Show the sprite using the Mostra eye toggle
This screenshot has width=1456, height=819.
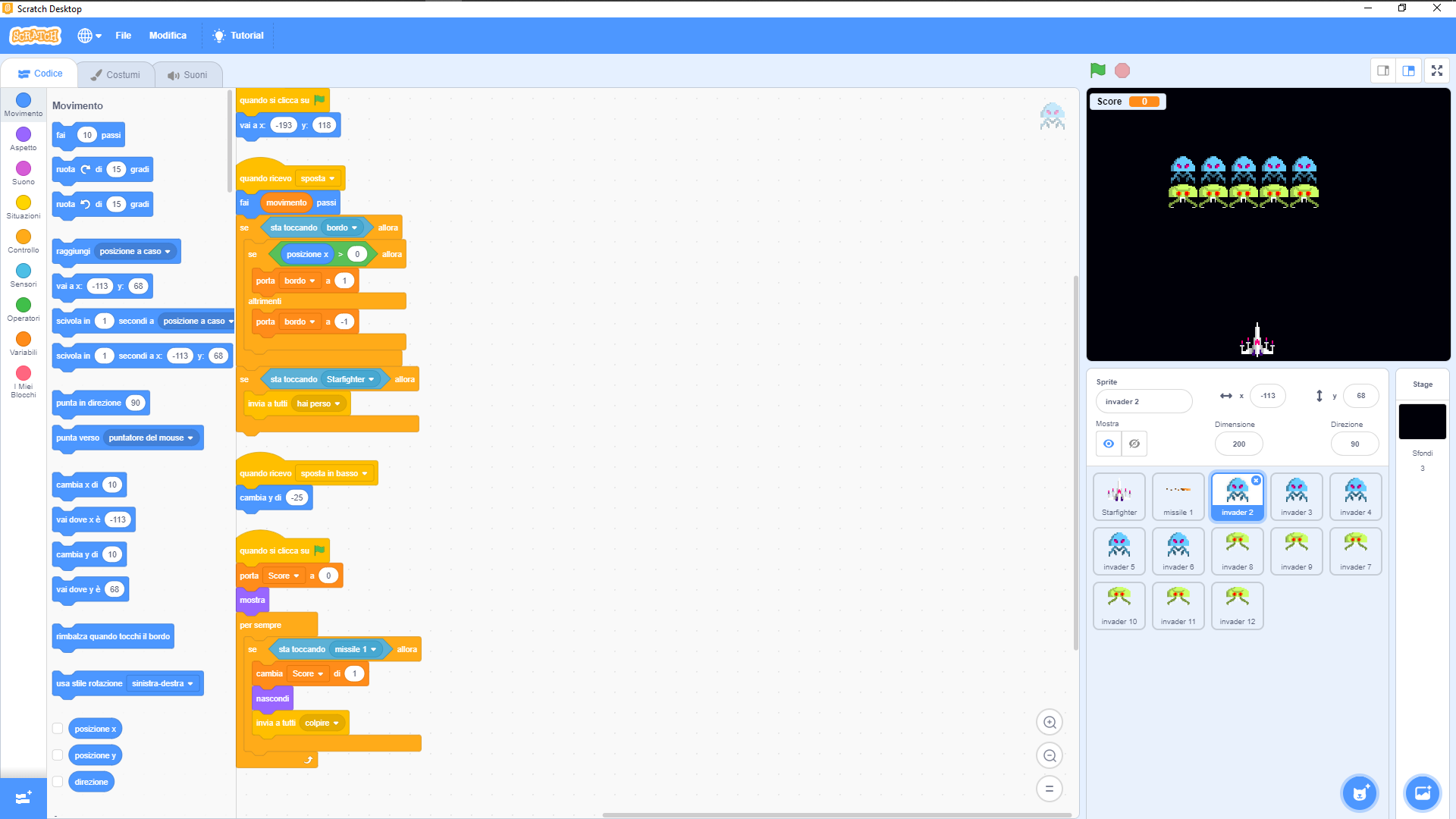(1108, 444)
